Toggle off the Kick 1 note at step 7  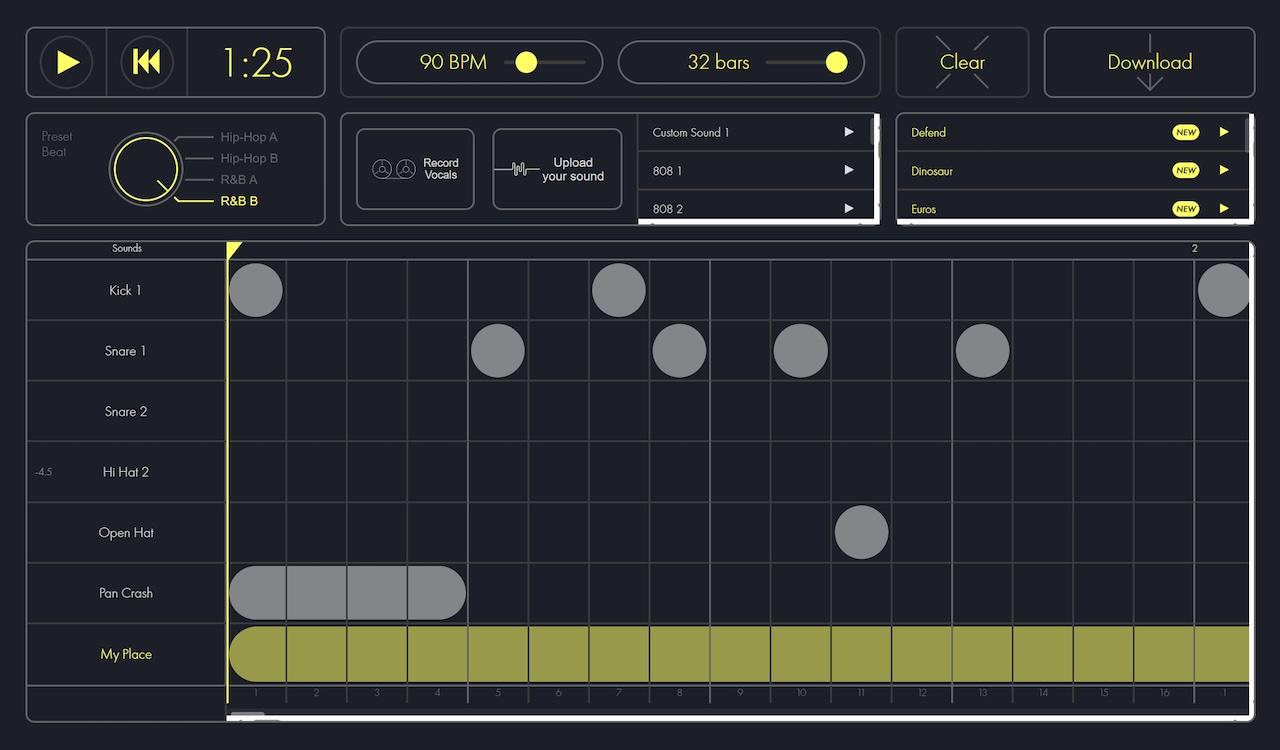click(x=619, y=291)
